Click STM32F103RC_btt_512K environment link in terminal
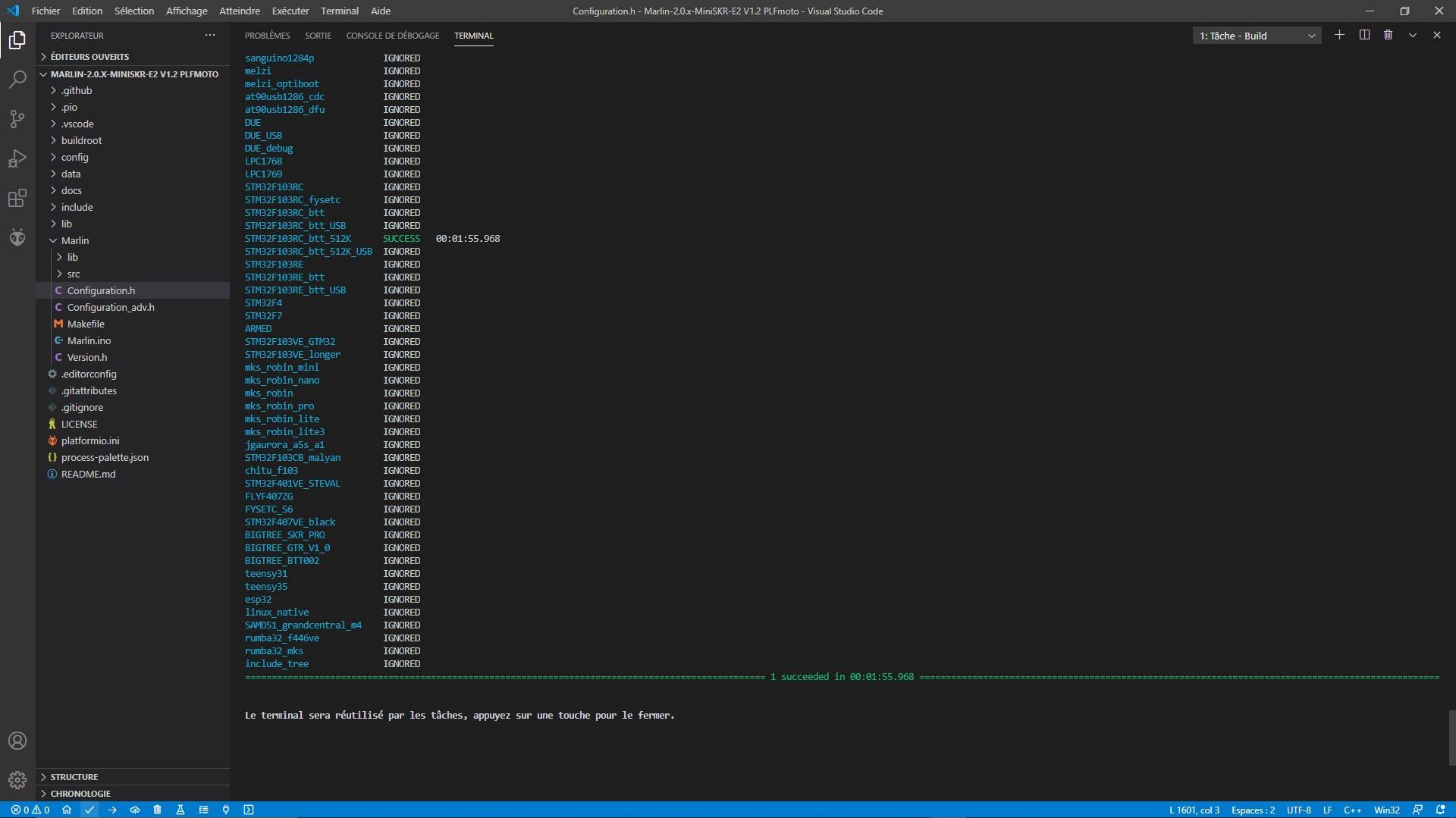 pos(298,238)
